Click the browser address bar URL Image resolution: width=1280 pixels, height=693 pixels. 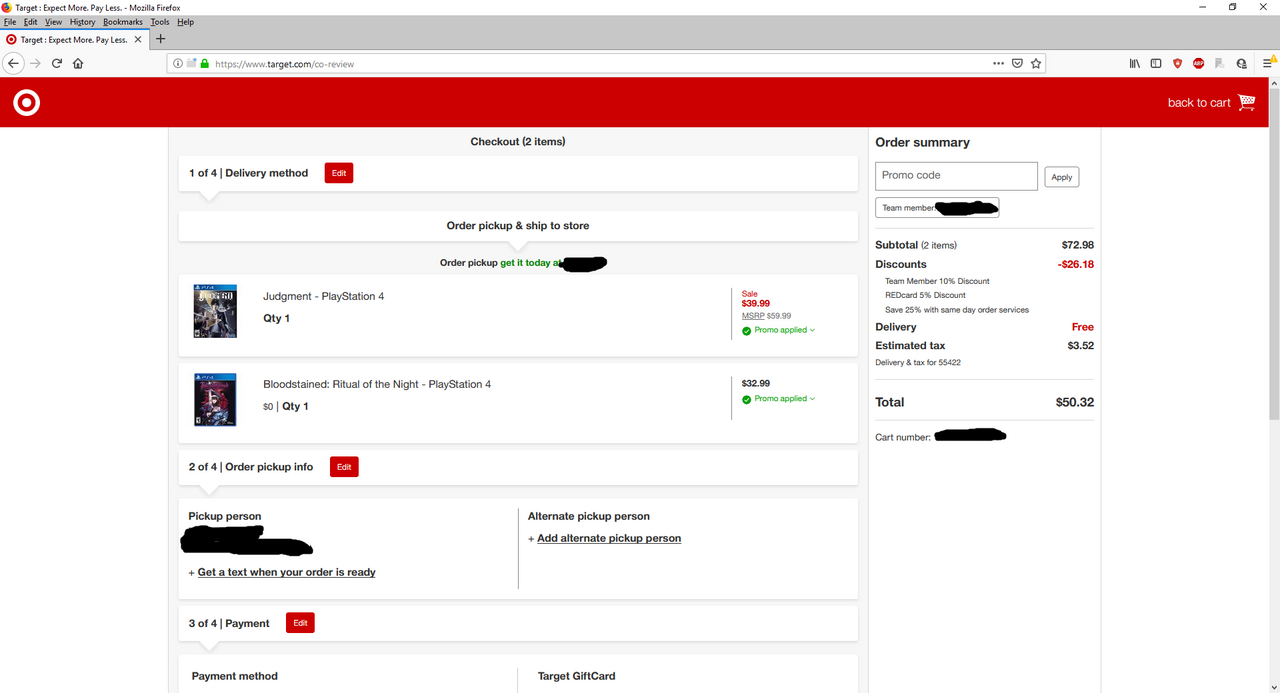[284, 63]
